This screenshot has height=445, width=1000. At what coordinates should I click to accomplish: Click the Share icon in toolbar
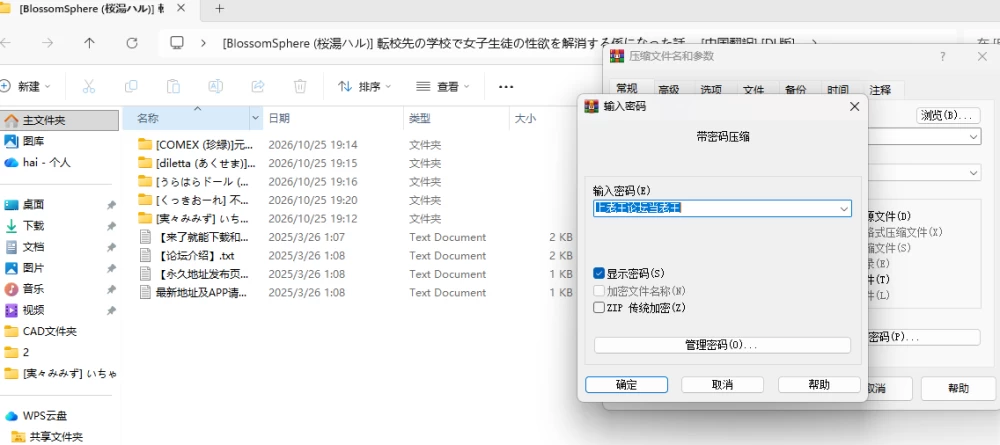pos(258,87)
